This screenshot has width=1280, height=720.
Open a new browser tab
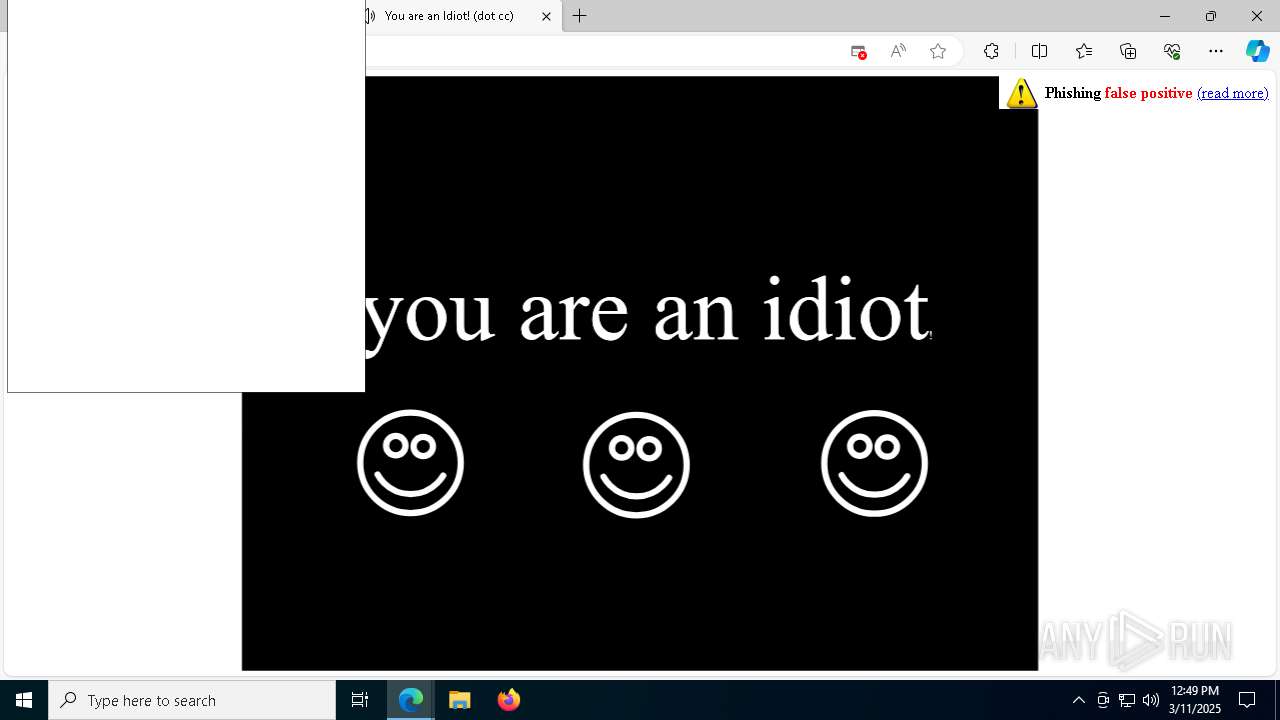pyautogui.click(x=580, y=16)
